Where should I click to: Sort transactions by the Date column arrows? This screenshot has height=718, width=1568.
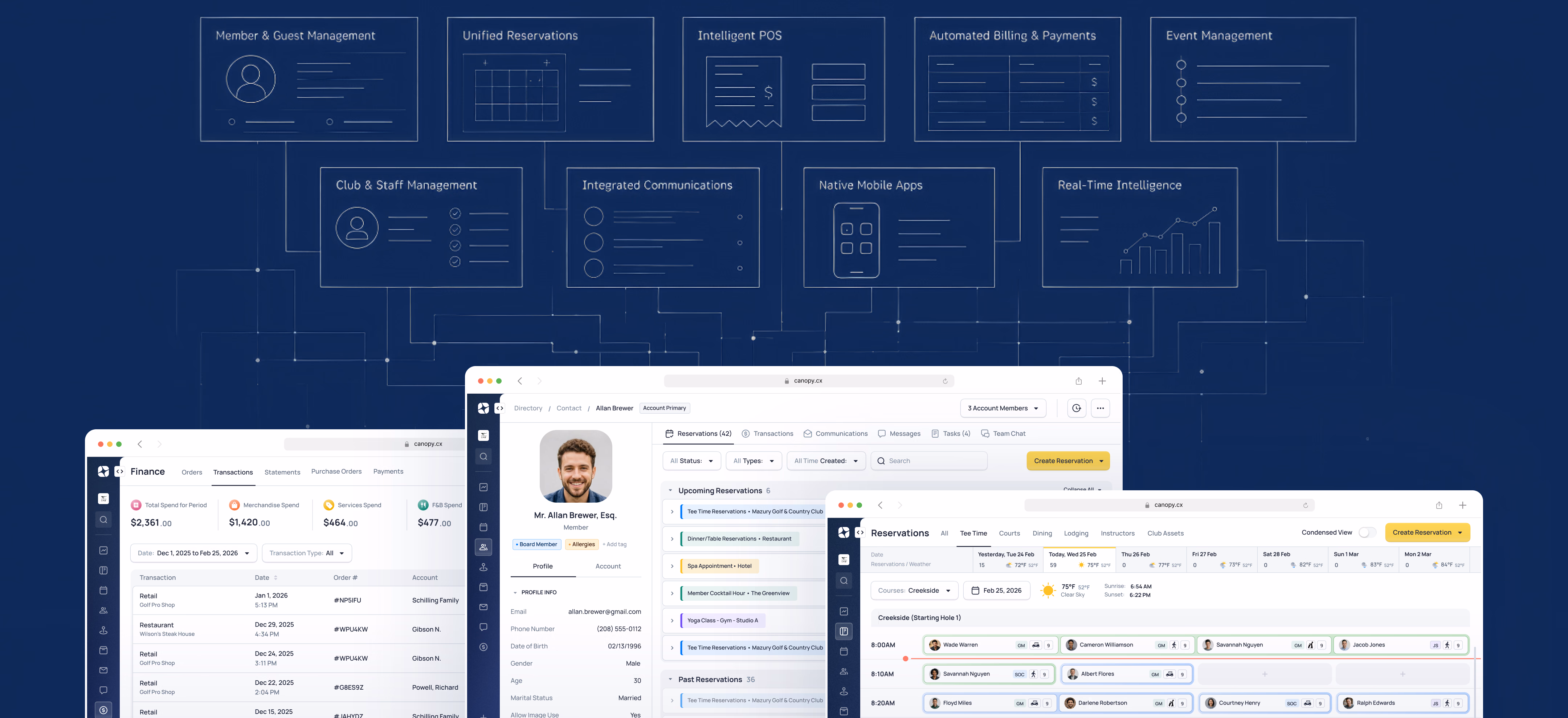click(x=276, y=577)
